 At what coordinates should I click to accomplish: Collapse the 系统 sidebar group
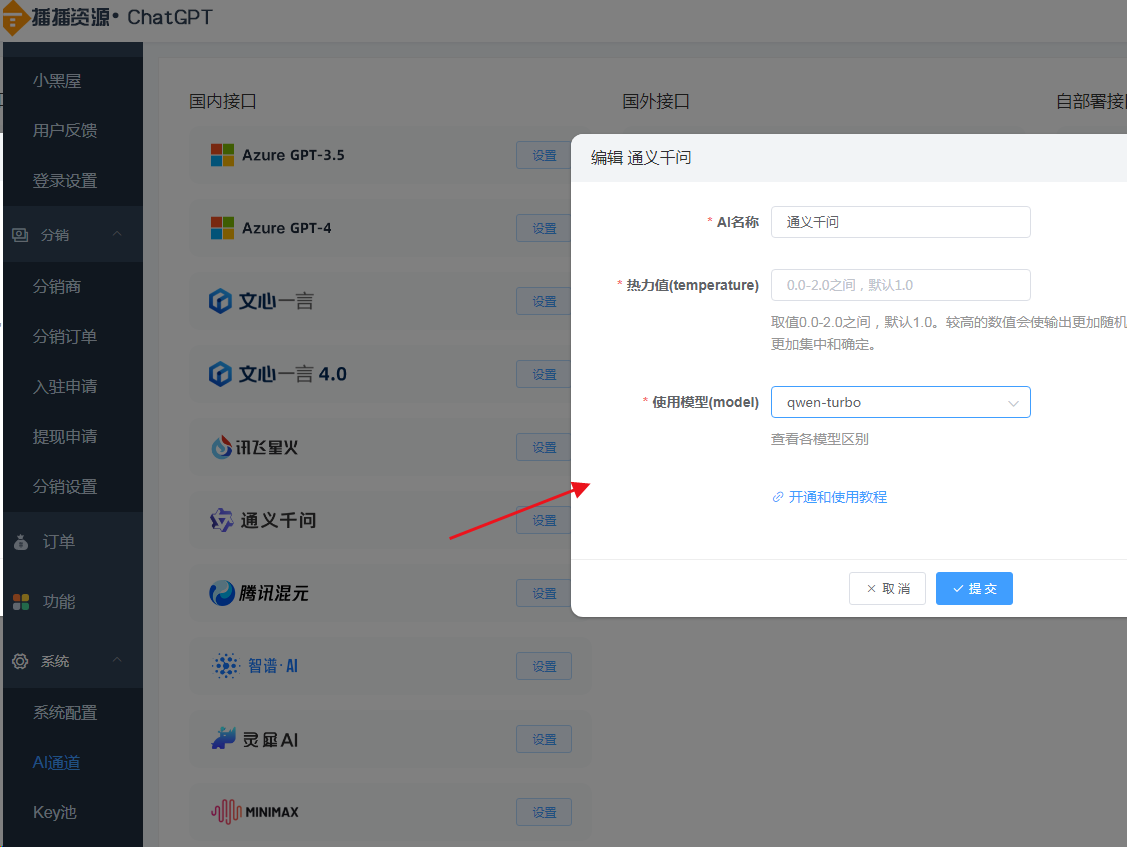click(117, 660)
